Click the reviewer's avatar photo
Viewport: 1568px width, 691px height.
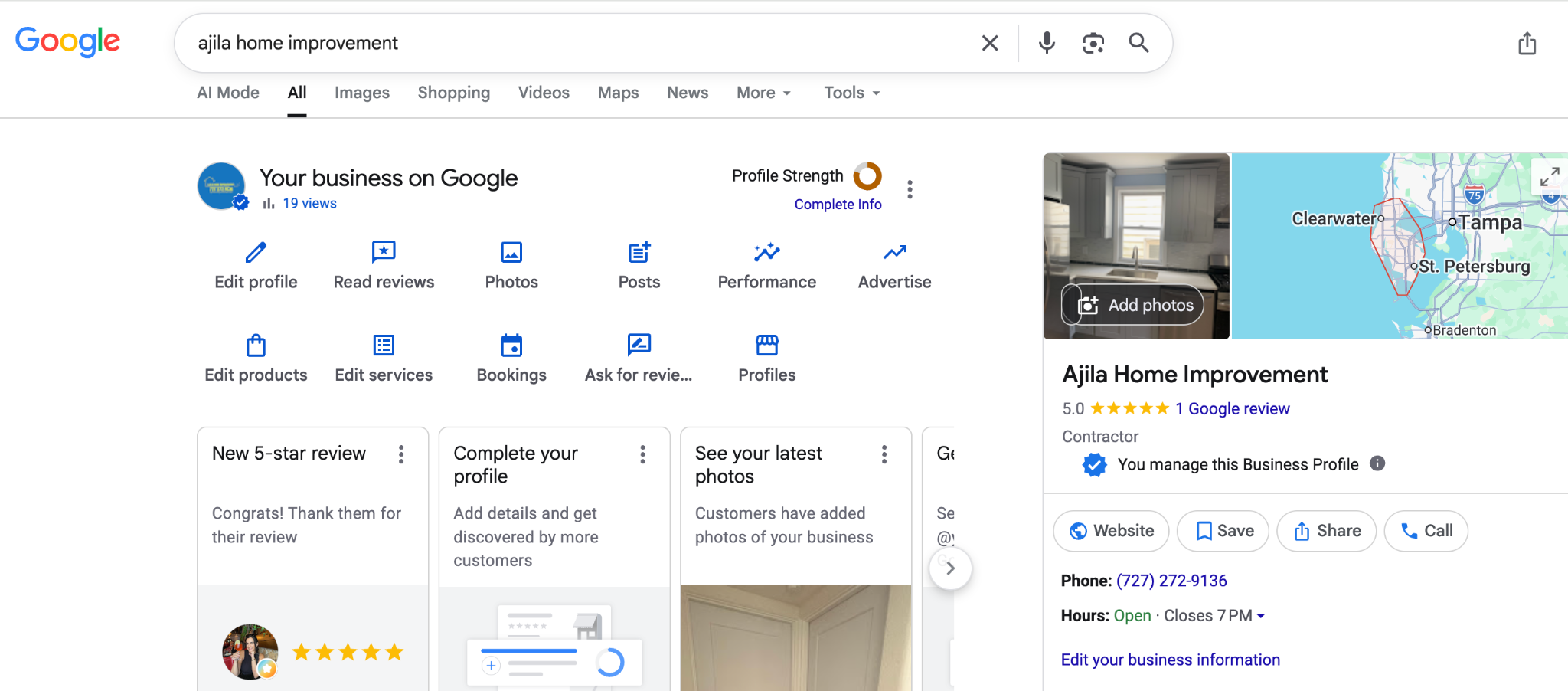click(x=250, y=652)
